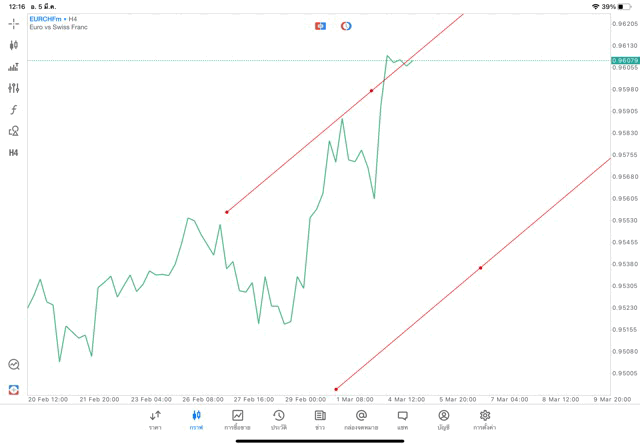This screenshot has width=640, height=447.
Task: Open the chart type candlestick icon
Action: point(13,45)
